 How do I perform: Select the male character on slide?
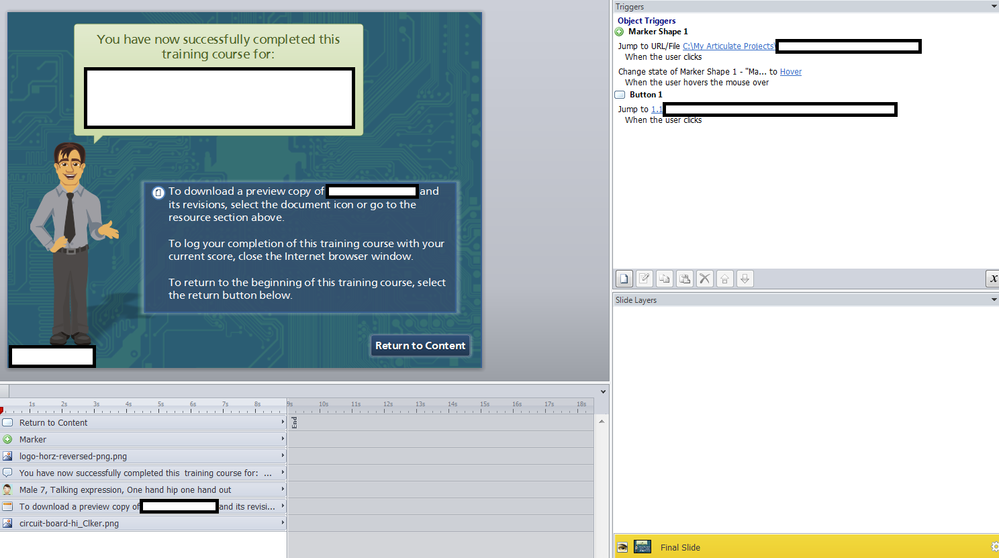point(71,244)
